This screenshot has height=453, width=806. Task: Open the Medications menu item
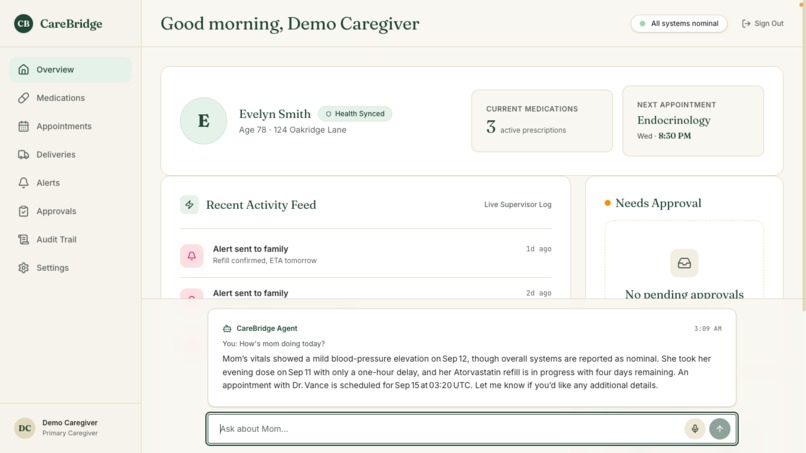coord(70,98)
